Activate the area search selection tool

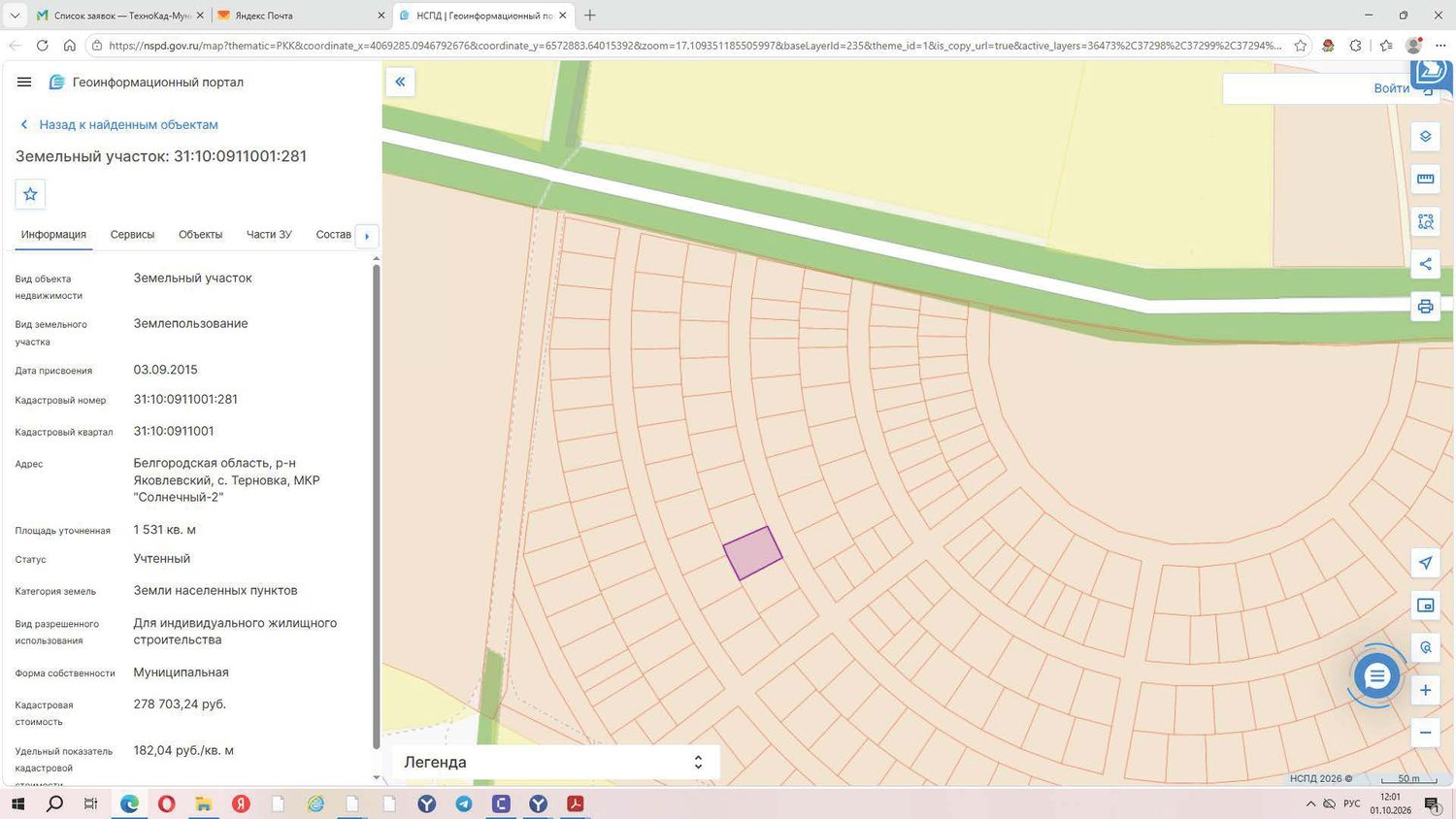coord(1425,221)
